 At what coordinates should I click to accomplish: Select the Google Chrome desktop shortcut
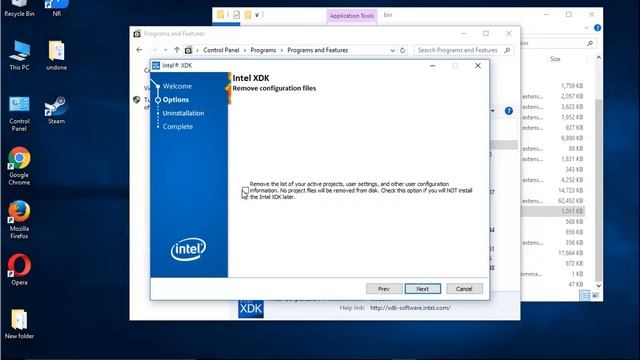coord(19,166)
